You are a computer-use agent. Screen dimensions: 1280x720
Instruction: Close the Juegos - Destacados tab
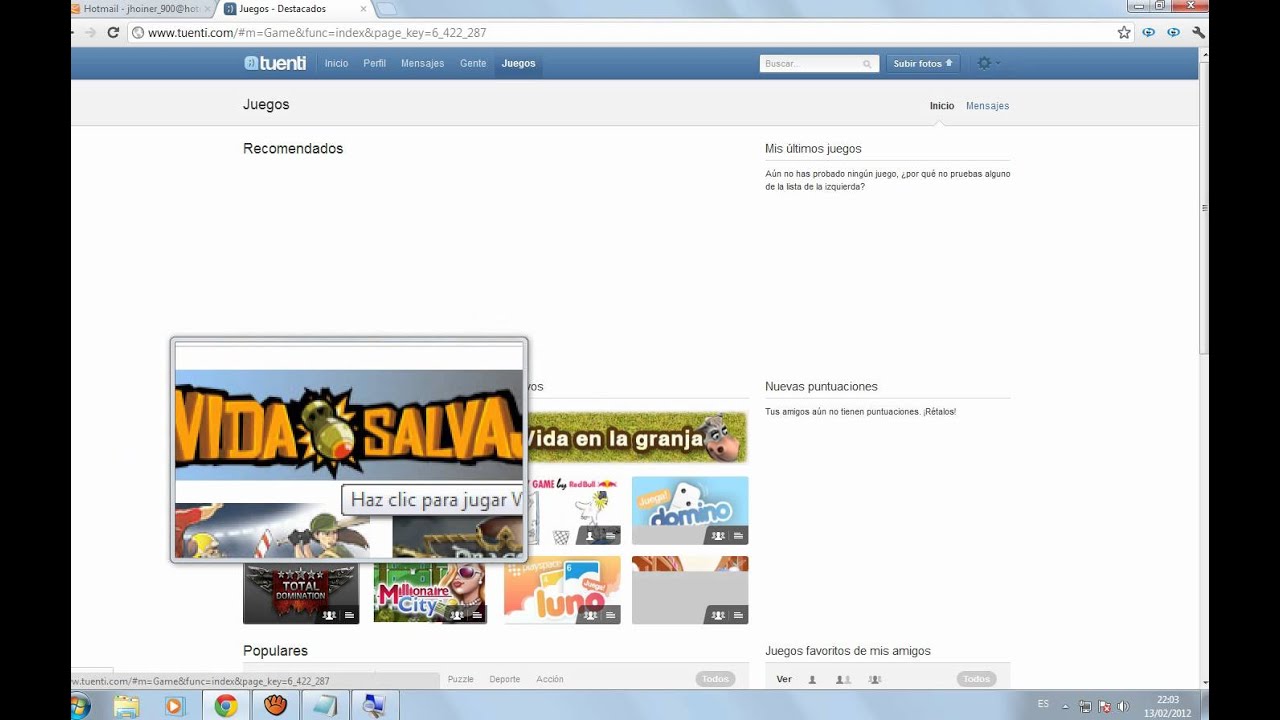[x=361, y=9]
